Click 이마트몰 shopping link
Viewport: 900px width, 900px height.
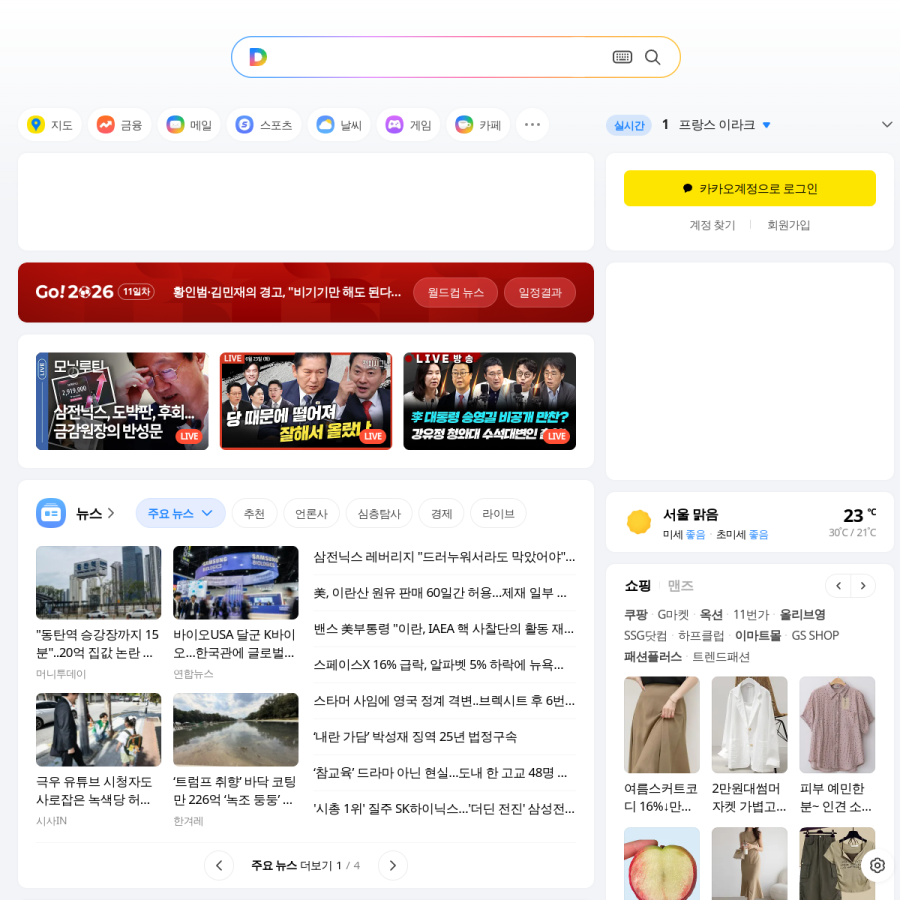(758, 635)
